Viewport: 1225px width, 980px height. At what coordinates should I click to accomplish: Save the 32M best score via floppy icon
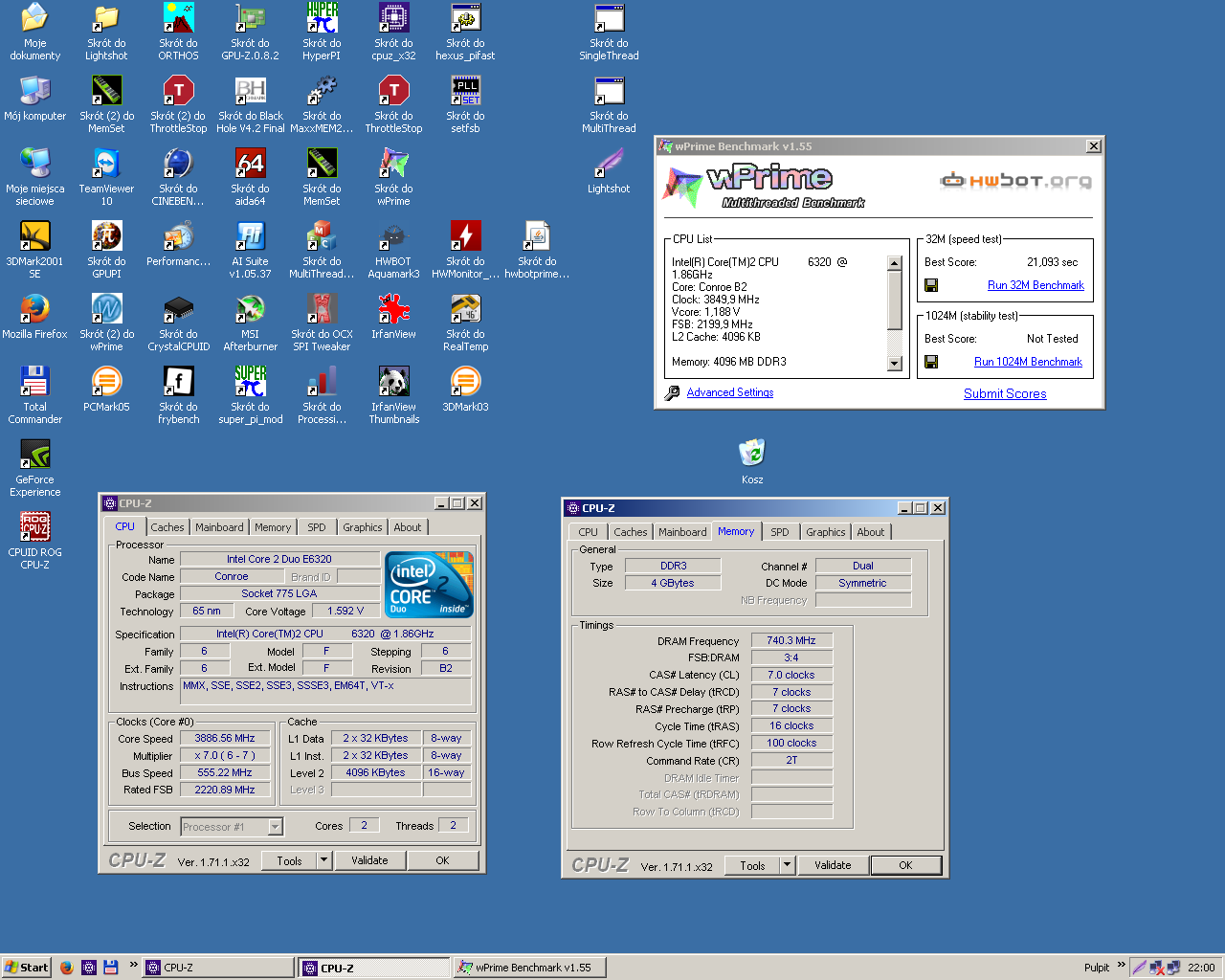[931, 285]
